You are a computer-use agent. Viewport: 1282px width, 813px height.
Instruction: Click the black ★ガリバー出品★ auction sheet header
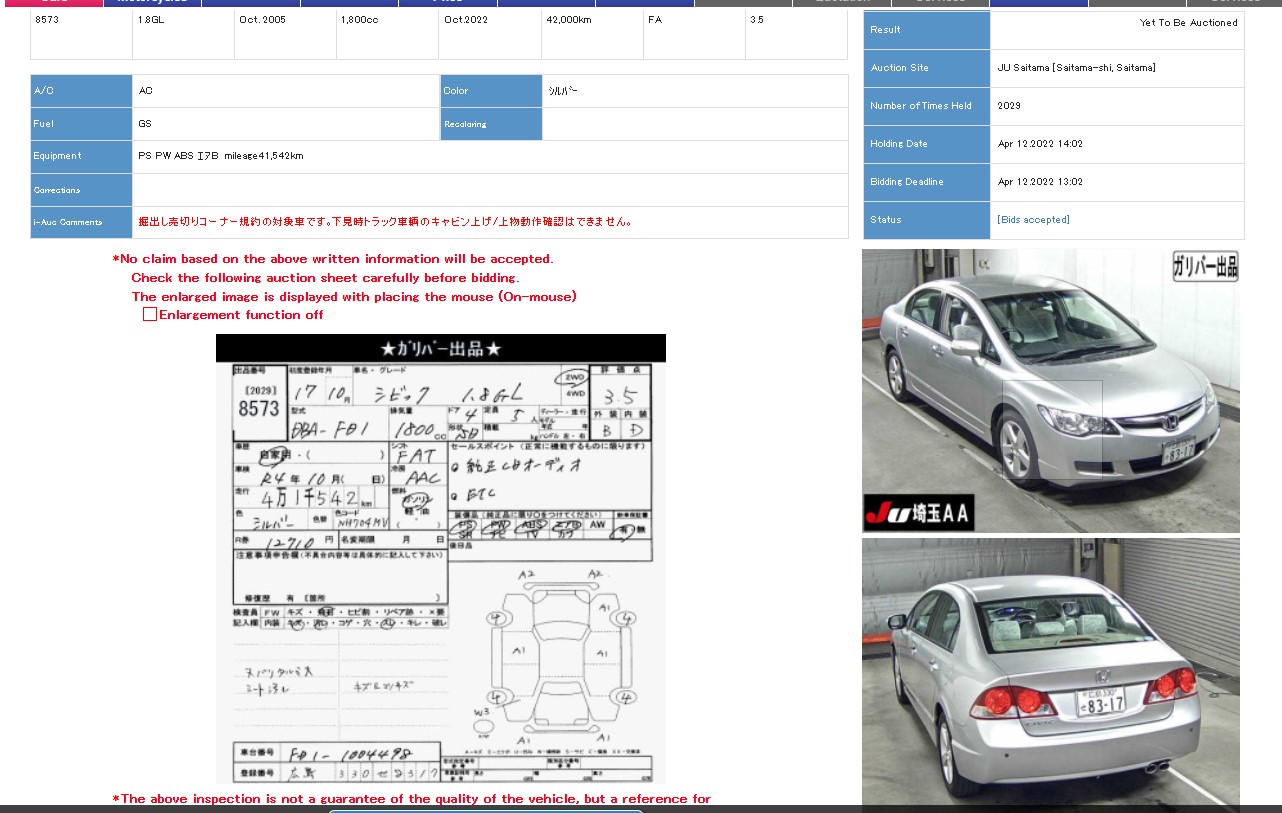(x=440, y=348)
